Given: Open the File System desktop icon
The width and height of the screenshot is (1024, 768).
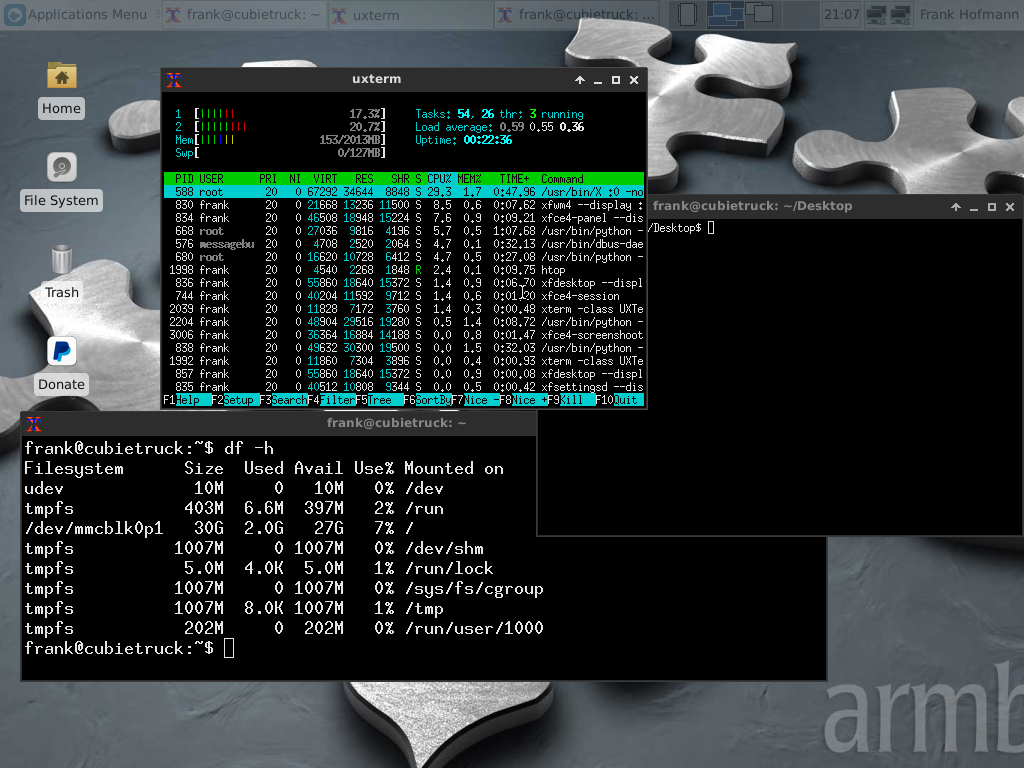Looking at the screenshot, I should coord(61,168).
